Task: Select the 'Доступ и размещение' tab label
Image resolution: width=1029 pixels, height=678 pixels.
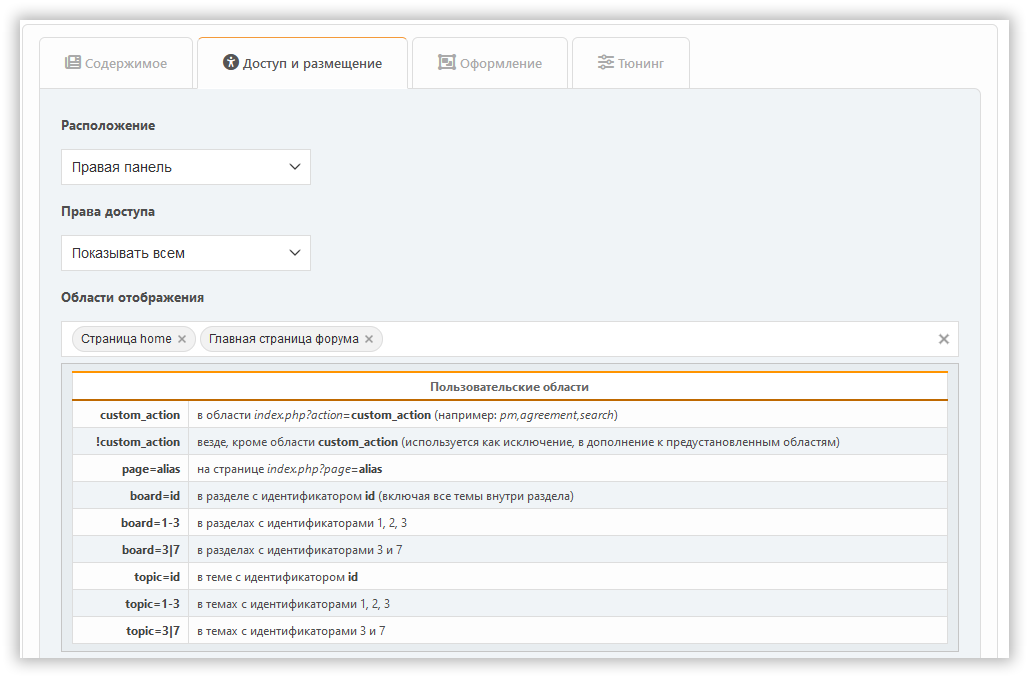Action: click(x=312, y=64)
